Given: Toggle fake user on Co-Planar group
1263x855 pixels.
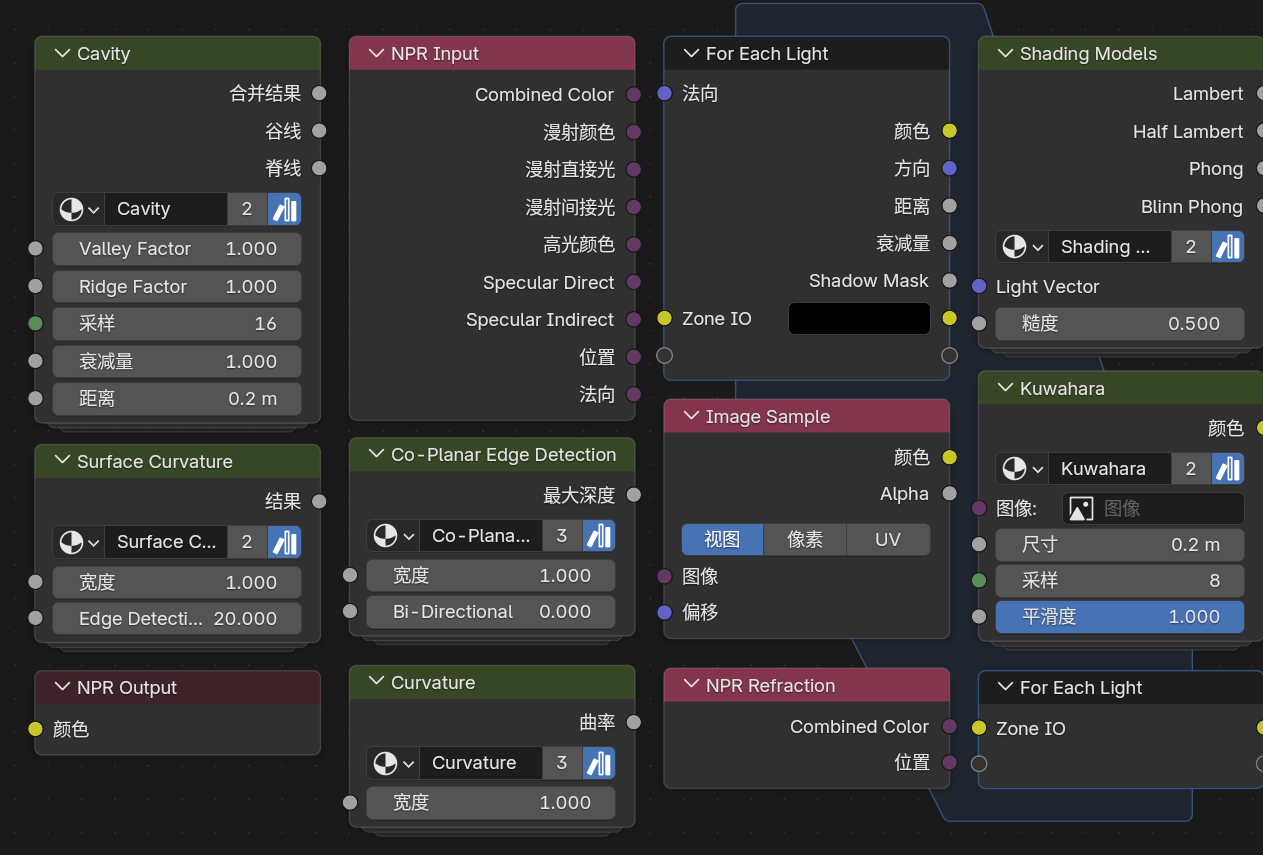Looking at the screenshot, I should tap(599, 536).
